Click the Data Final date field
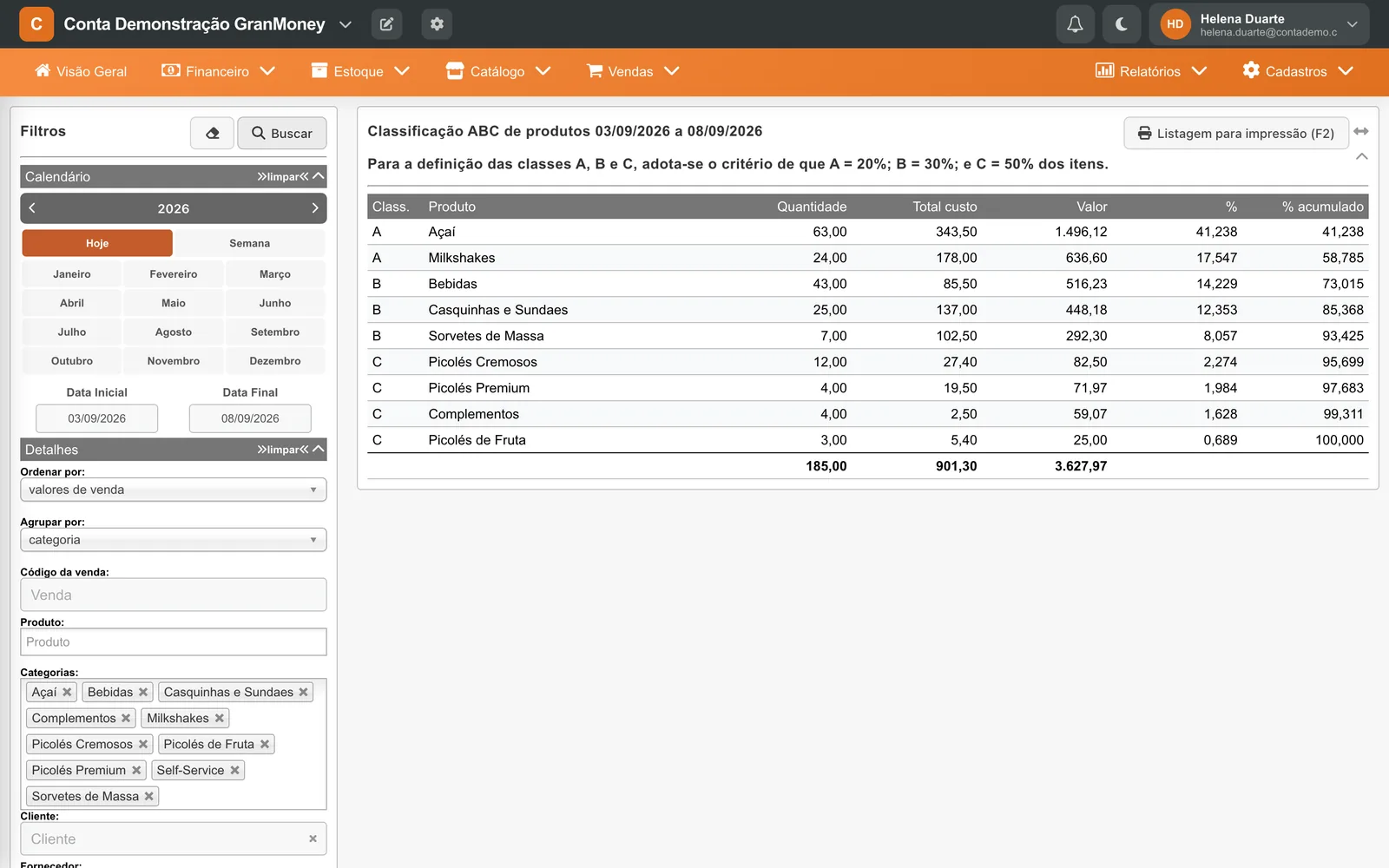Viewport: 1389px width, 868px height. tap(250, 418)
